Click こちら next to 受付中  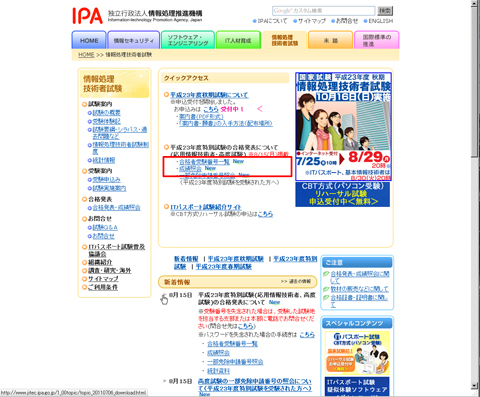[211, 109]
